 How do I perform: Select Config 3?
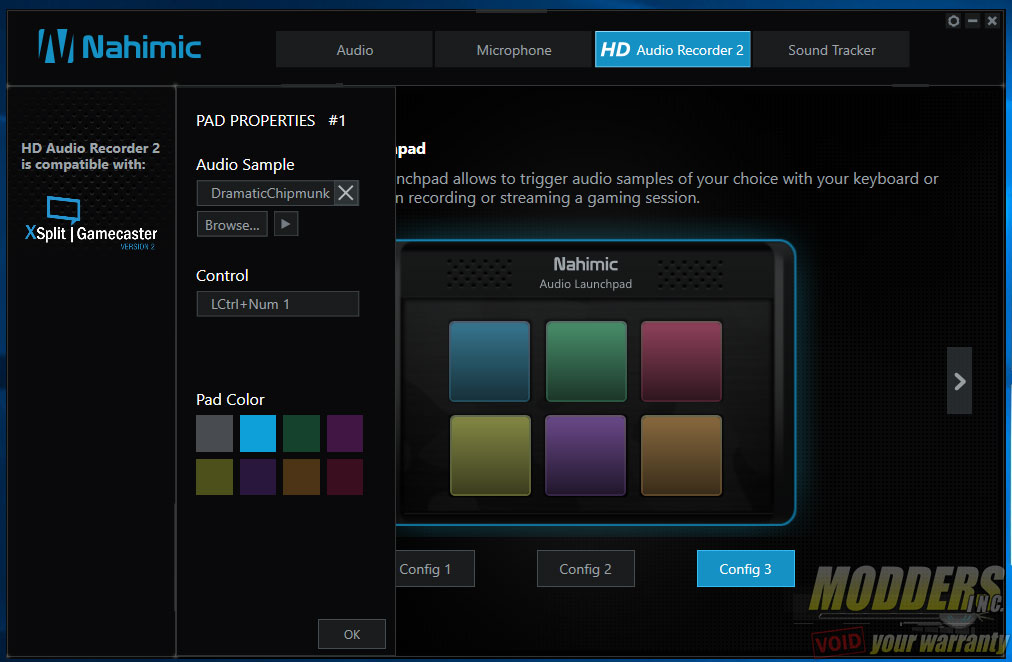(745, 569)
